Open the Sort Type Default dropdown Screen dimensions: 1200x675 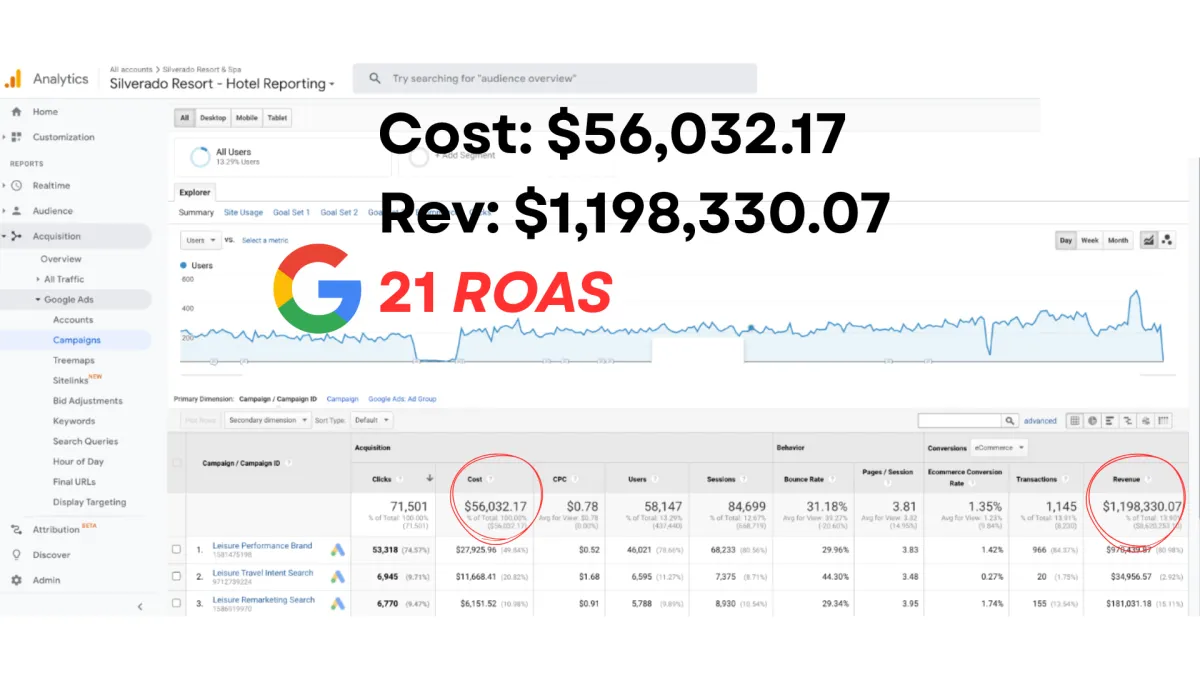point(372,421)
